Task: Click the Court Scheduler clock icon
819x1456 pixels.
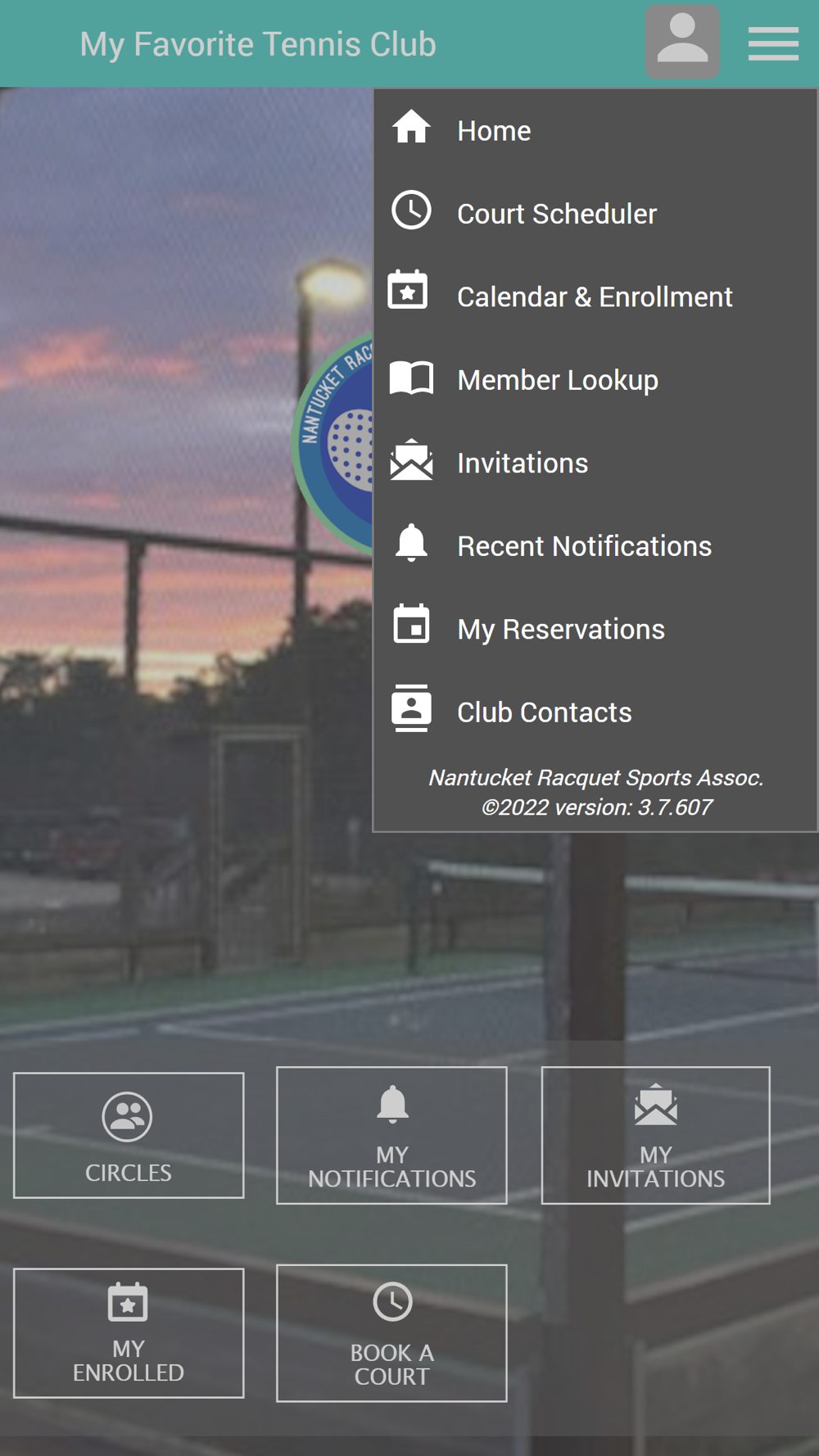Action: pyautogui.click(x=411, y=210)
